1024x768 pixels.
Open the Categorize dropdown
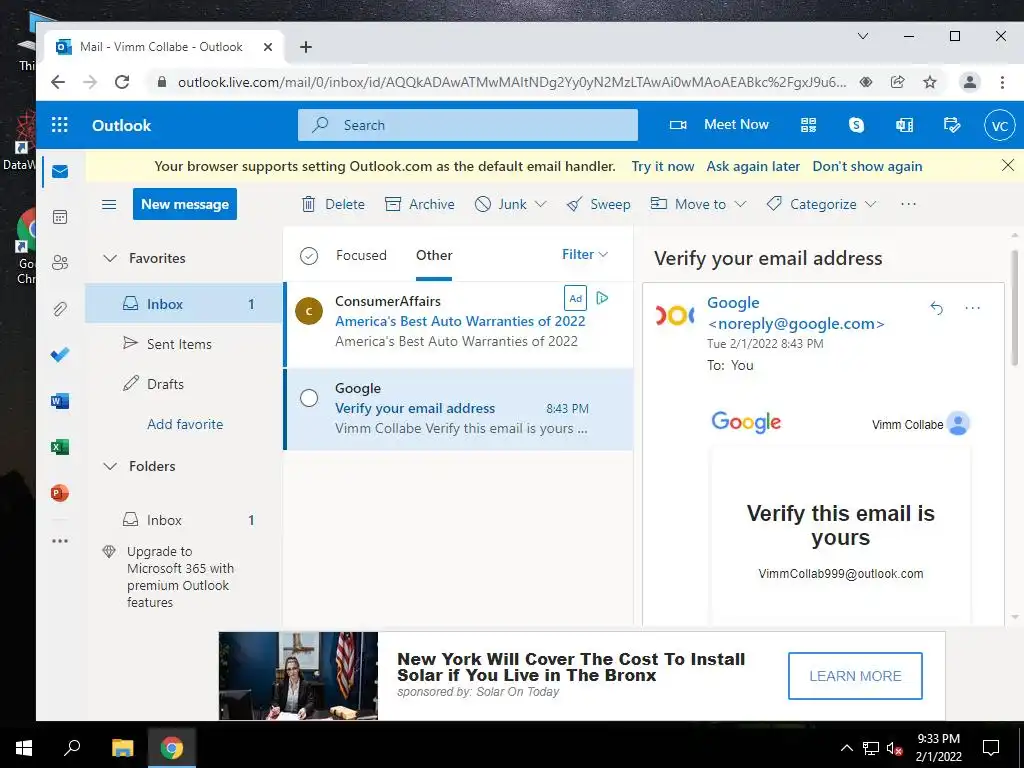(x=821, y=204)
